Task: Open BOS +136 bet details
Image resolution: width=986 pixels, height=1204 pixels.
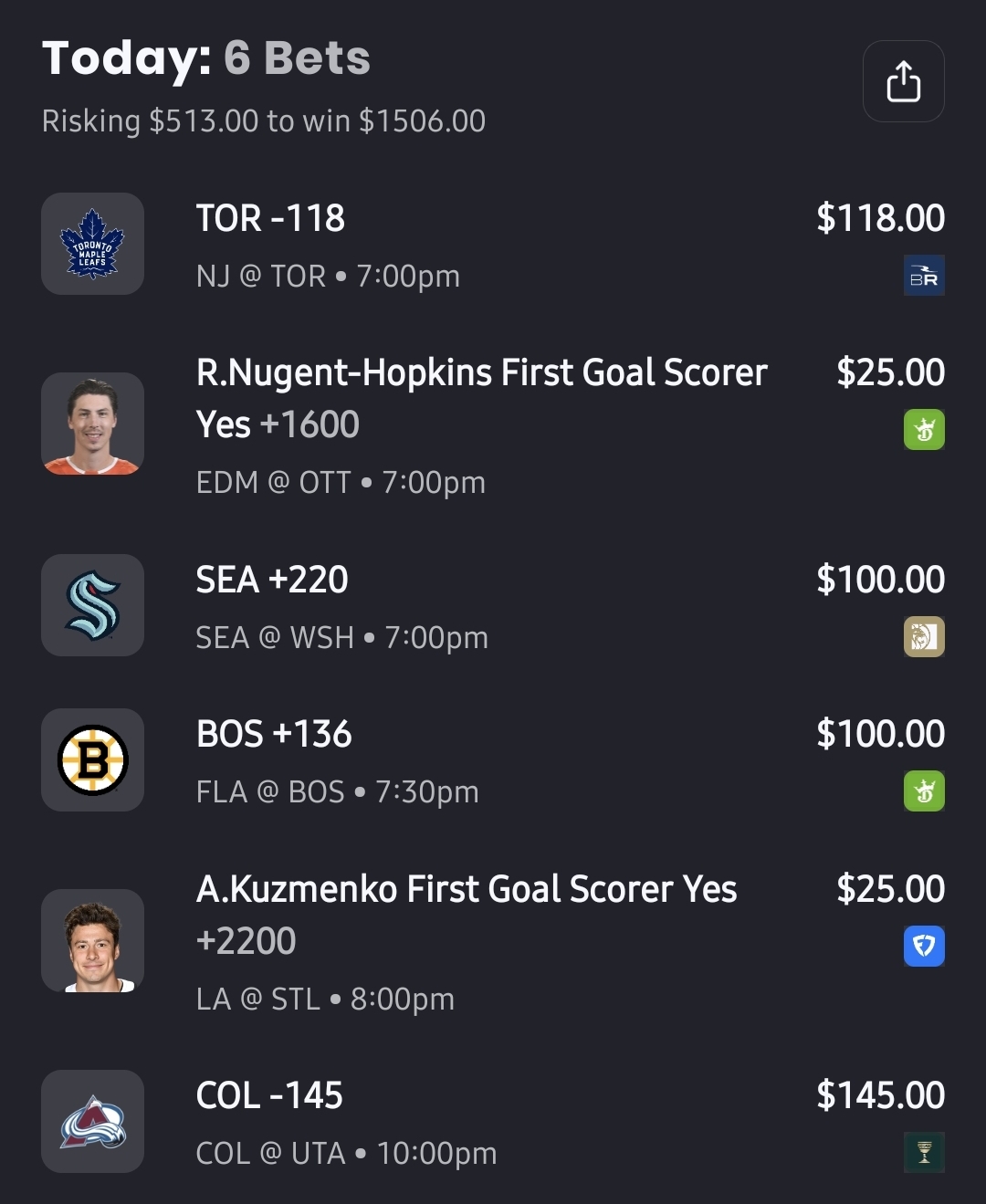Action: pos(274,734)
